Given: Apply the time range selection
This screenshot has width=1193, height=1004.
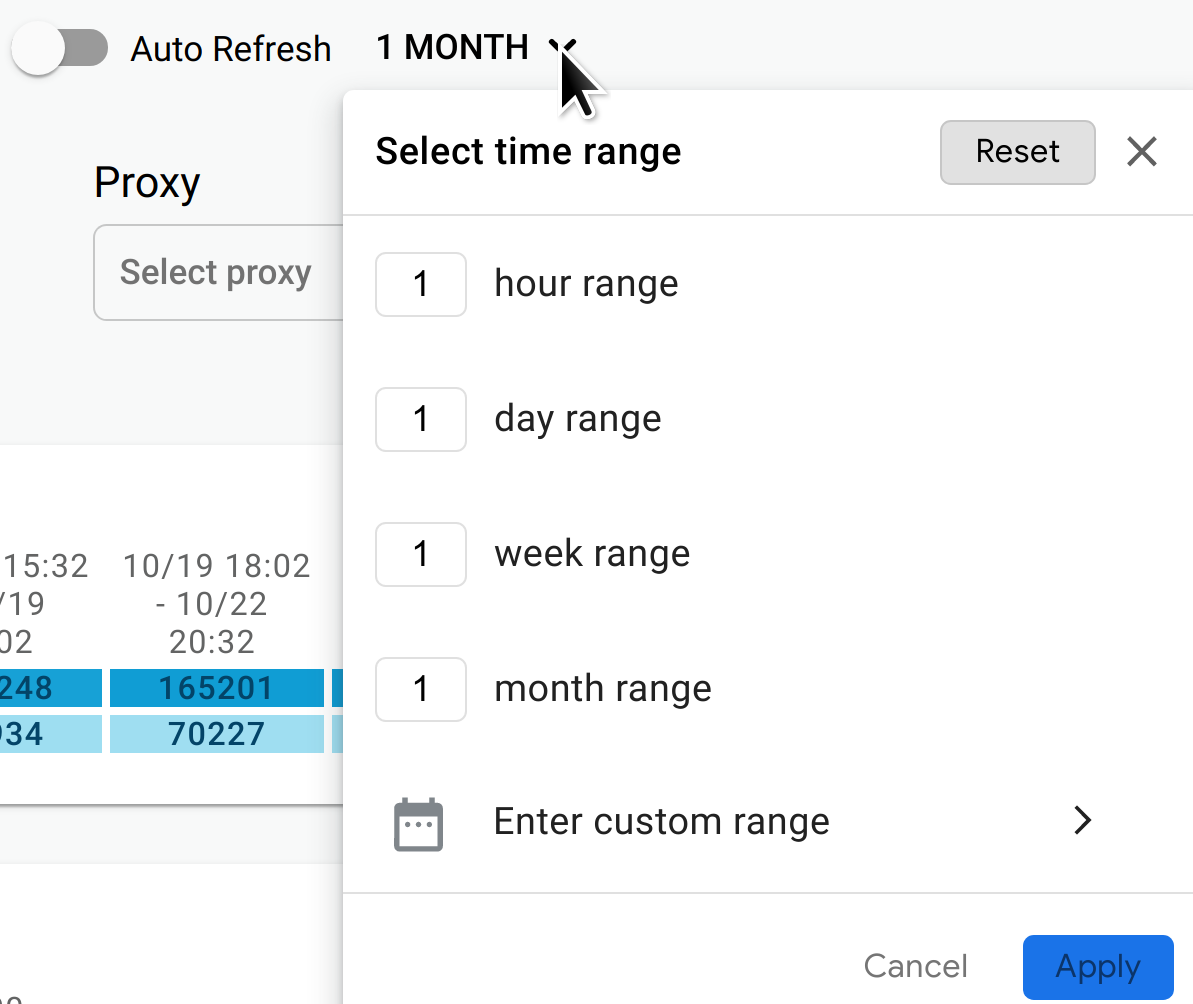Looking at the screenshot, I should pyautogui.click(x=1097, y=966).
